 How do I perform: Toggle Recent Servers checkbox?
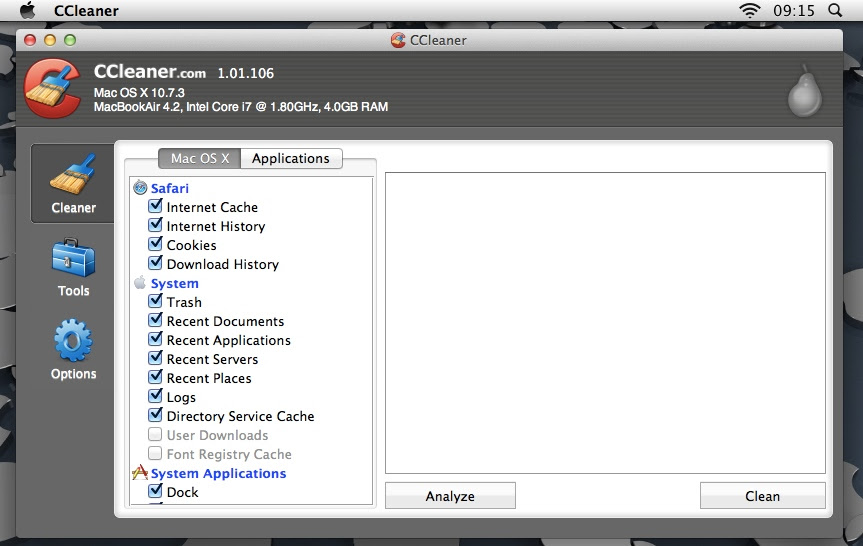pos(155,358)
